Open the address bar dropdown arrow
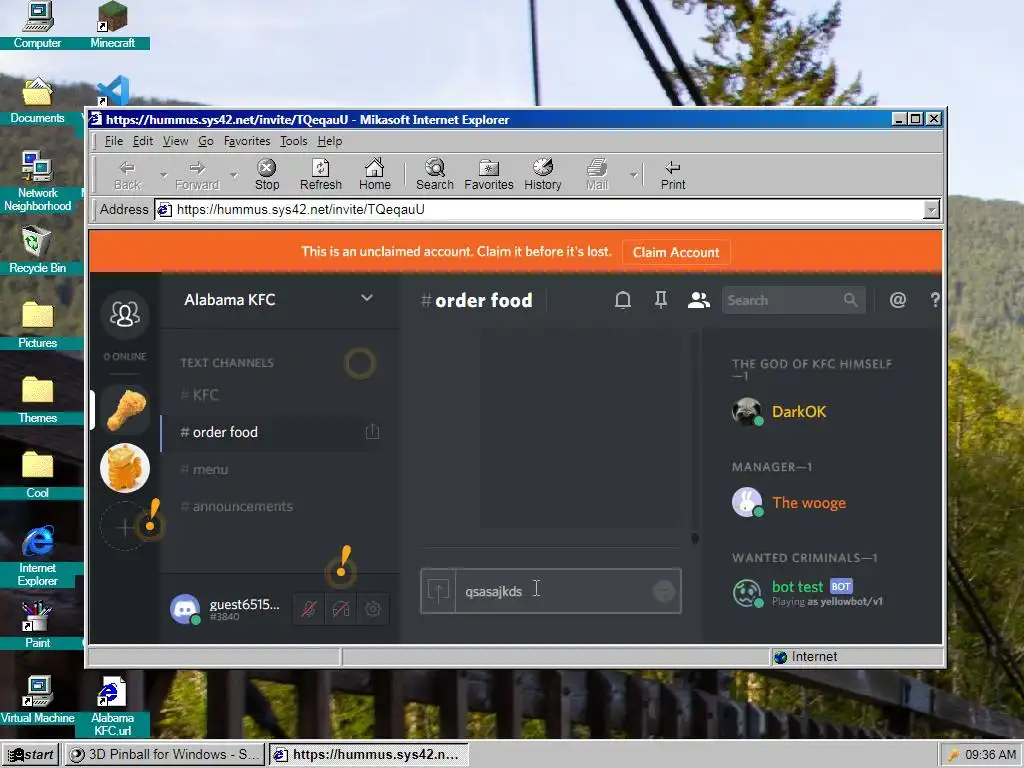The height and width of the screenshot is (768, 1024). click(931, 210)
